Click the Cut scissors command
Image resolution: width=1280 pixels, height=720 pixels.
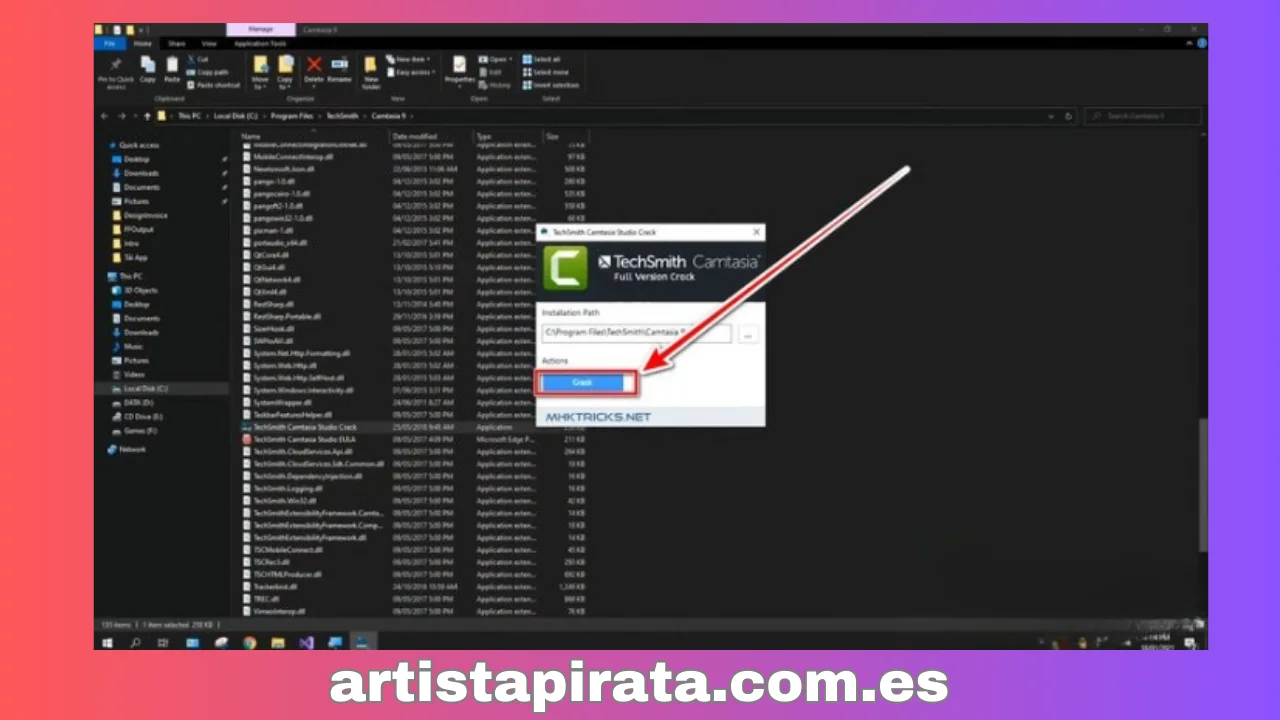(x=199, y=60)
